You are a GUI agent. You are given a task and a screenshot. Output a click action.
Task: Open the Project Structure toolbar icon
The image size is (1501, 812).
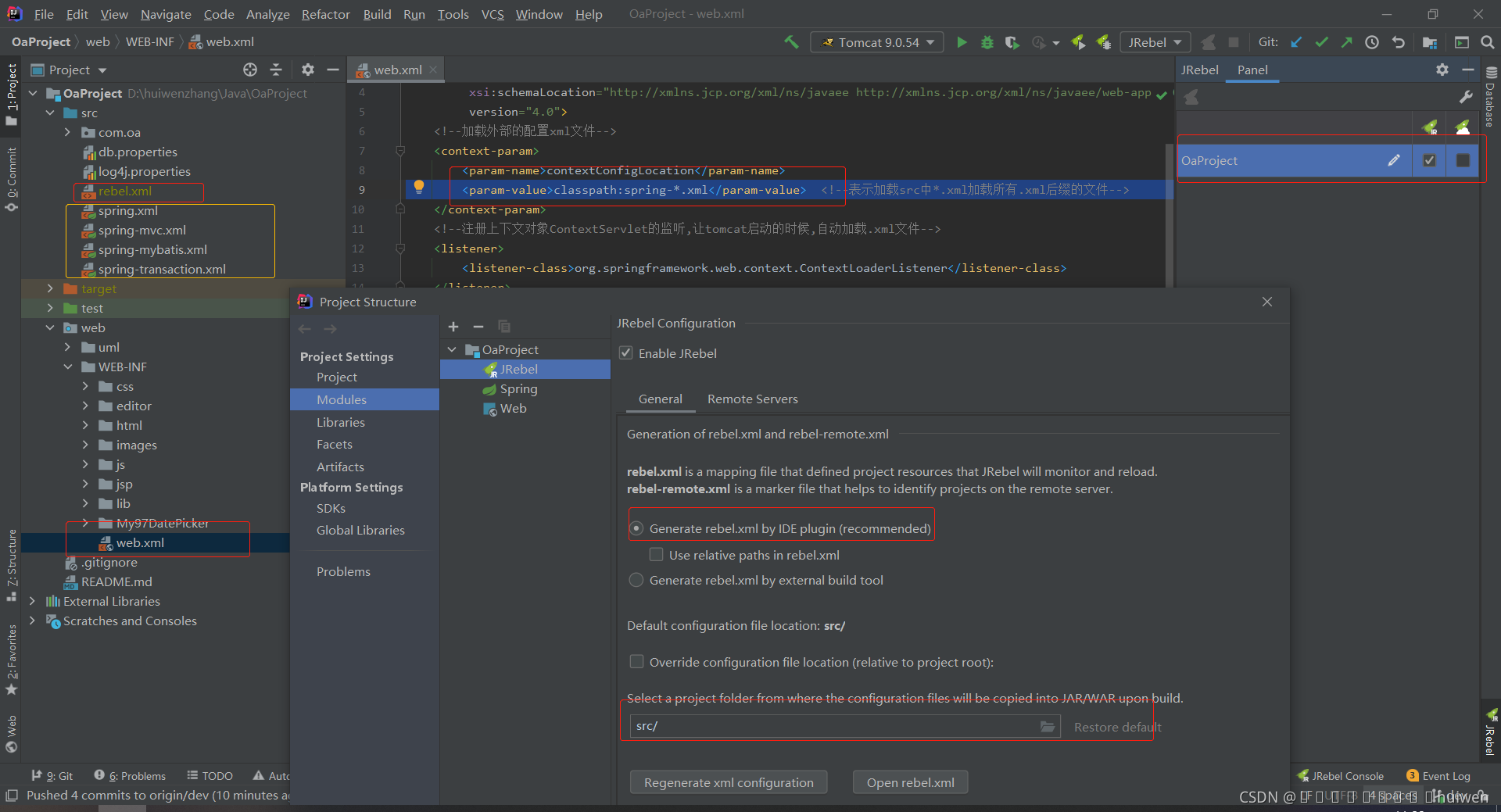click(x=1430, y=42)
